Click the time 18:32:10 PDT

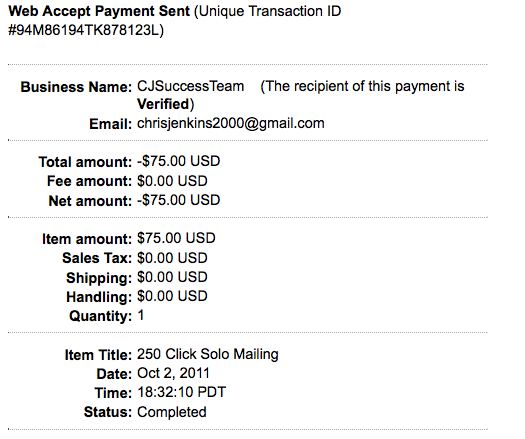point(181,392)
